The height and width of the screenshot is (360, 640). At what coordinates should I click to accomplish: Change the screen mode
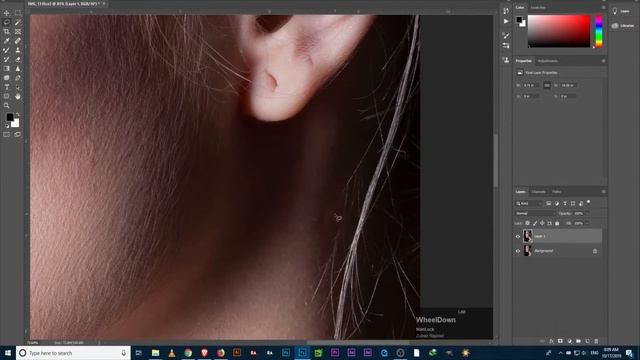18,134
